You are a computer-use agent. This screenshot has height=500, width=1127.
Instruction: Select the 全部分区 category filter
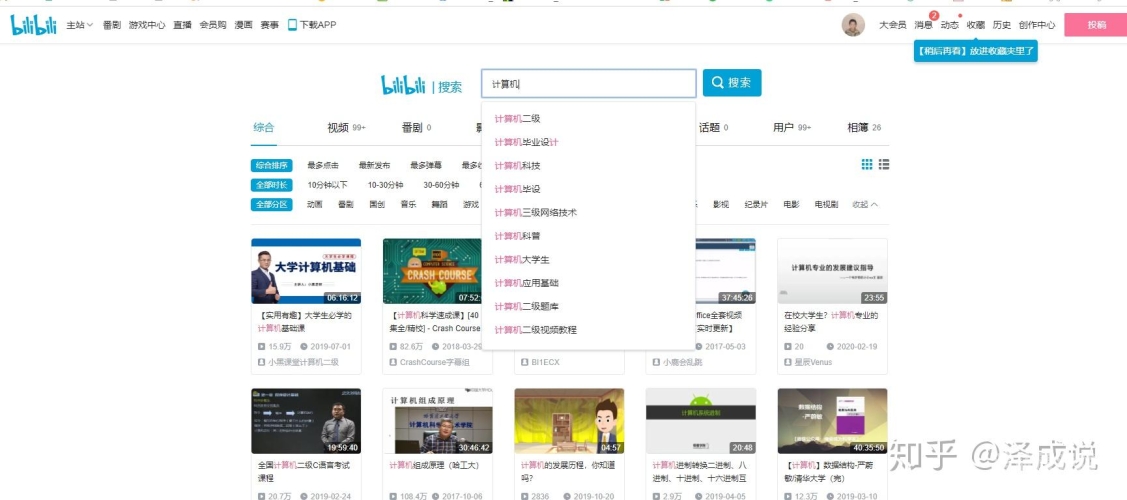[272, 205]
